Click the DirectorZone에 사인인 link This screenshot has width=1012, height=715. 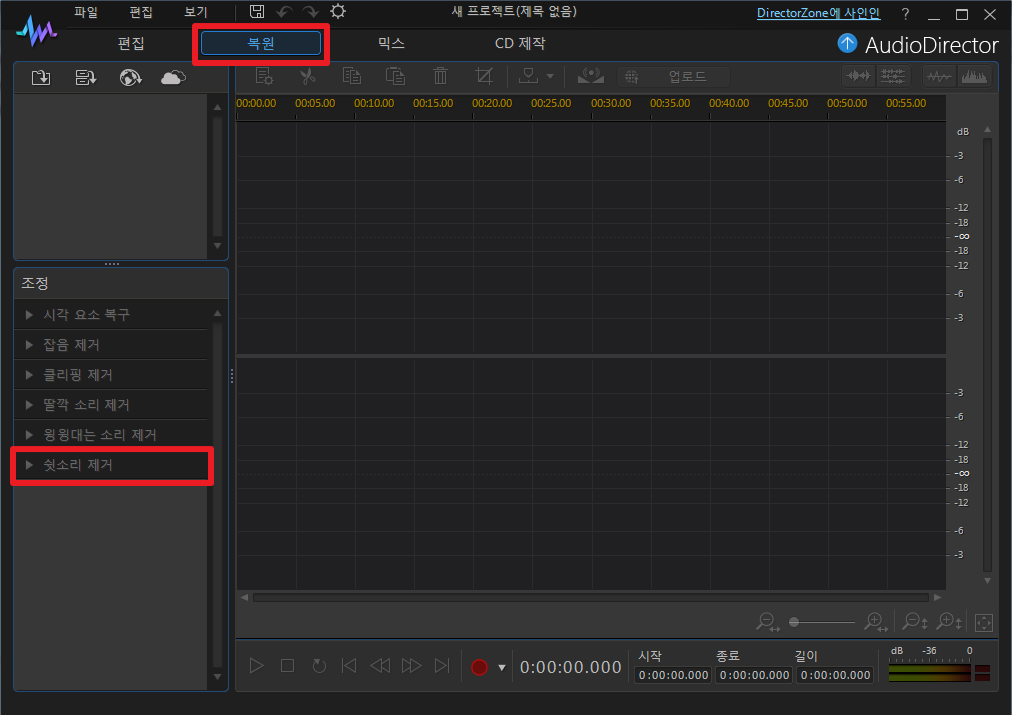(x=818, y=13)
